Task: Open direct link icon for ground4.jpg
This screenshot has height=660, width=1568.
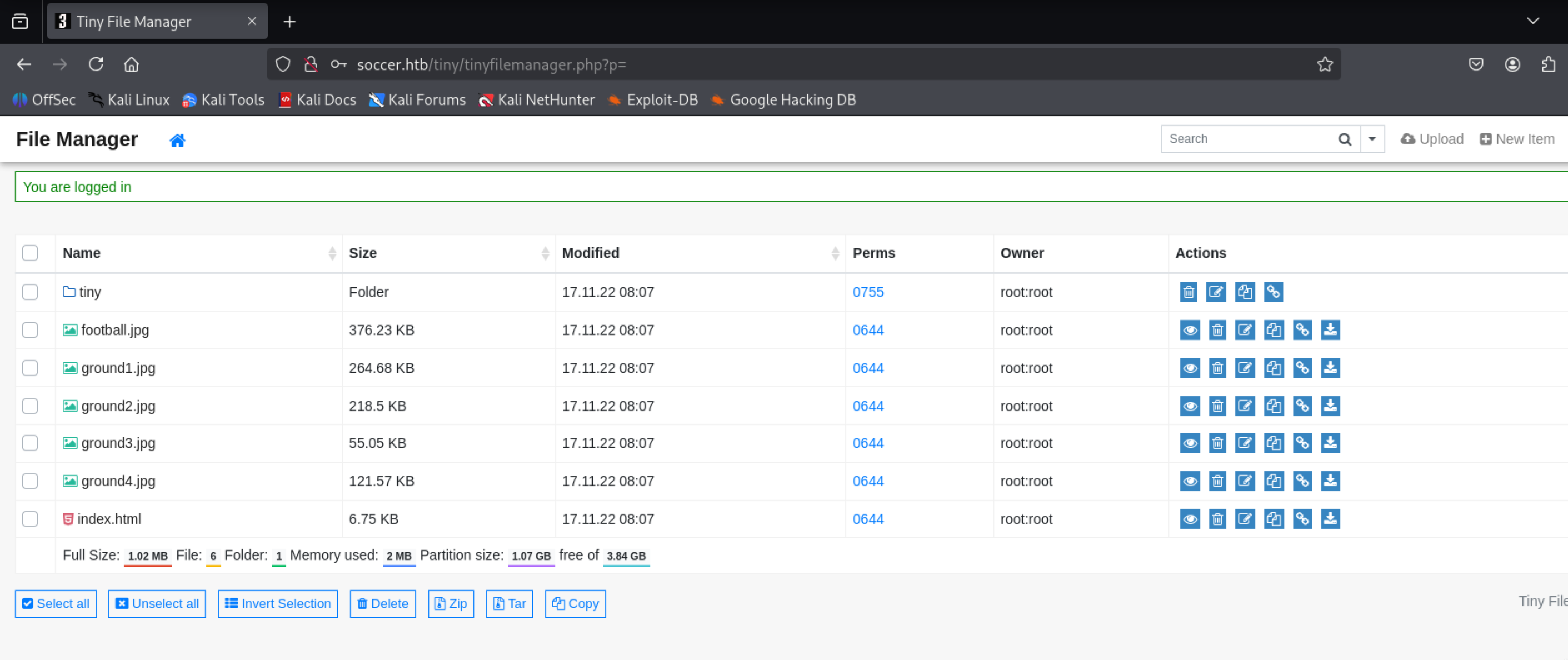Action: 1302,481
